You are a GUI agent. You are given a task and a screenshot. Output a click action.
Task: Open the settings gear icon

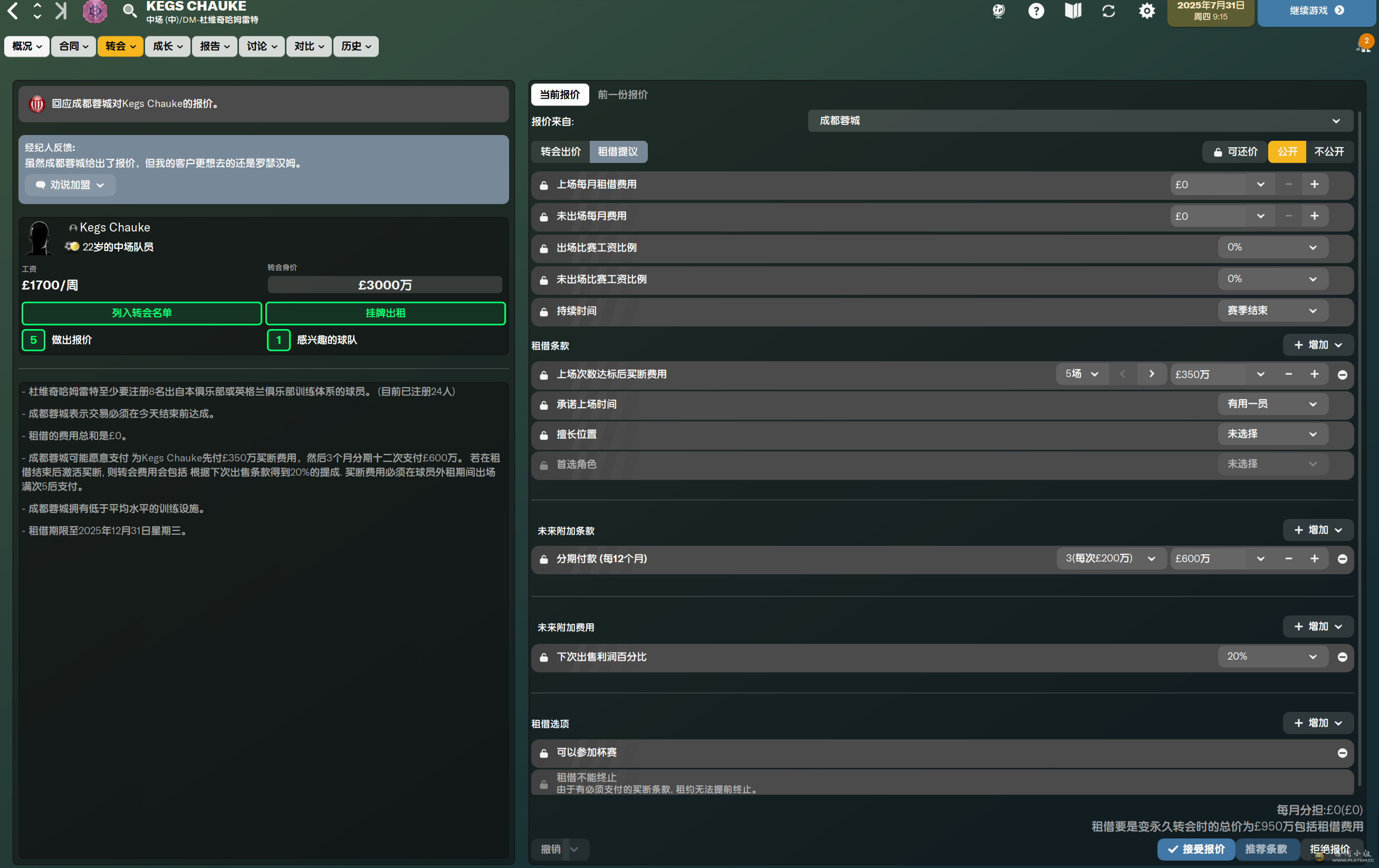(x=1146, y=11)
